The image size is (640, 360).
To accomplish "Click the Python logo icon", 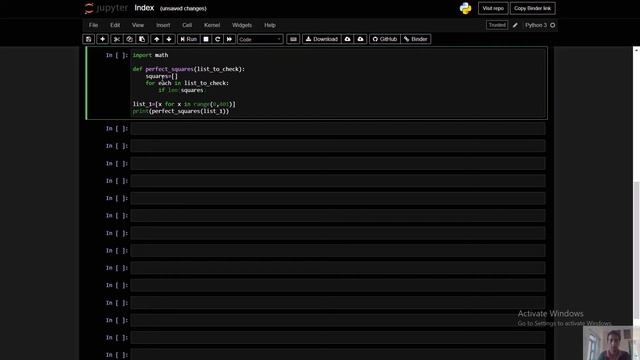I will [465, 8].
